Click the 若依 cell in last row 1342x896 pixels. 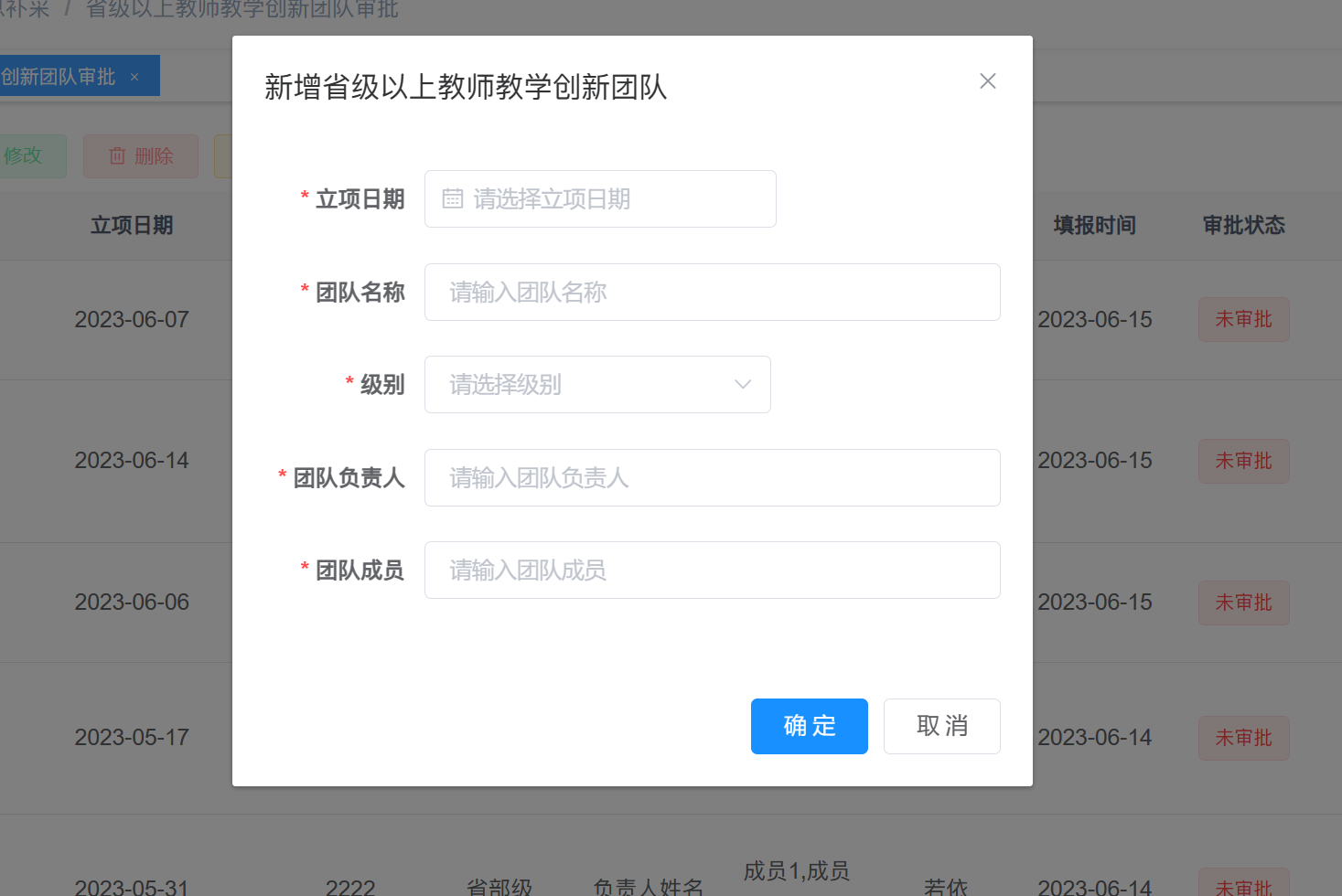(x=945, y=887)
